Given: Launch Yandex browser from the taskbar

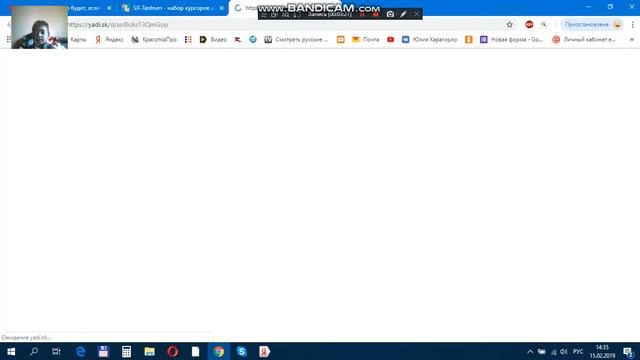Looking at the screenshot, I should tap(264, 351).
